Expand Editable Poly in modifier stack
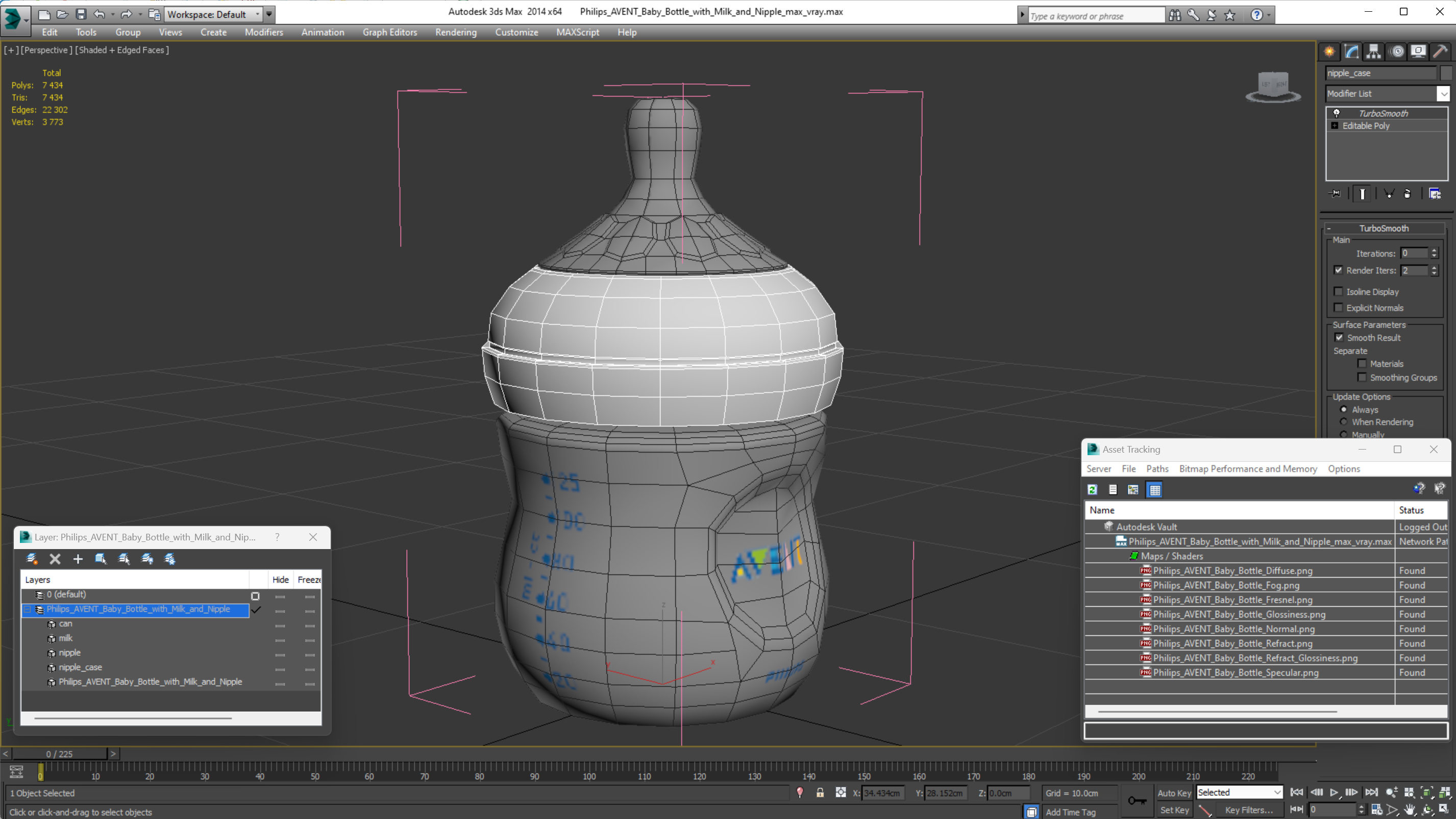This screenshot has height=819, width=1456. tap(1335, 126)
